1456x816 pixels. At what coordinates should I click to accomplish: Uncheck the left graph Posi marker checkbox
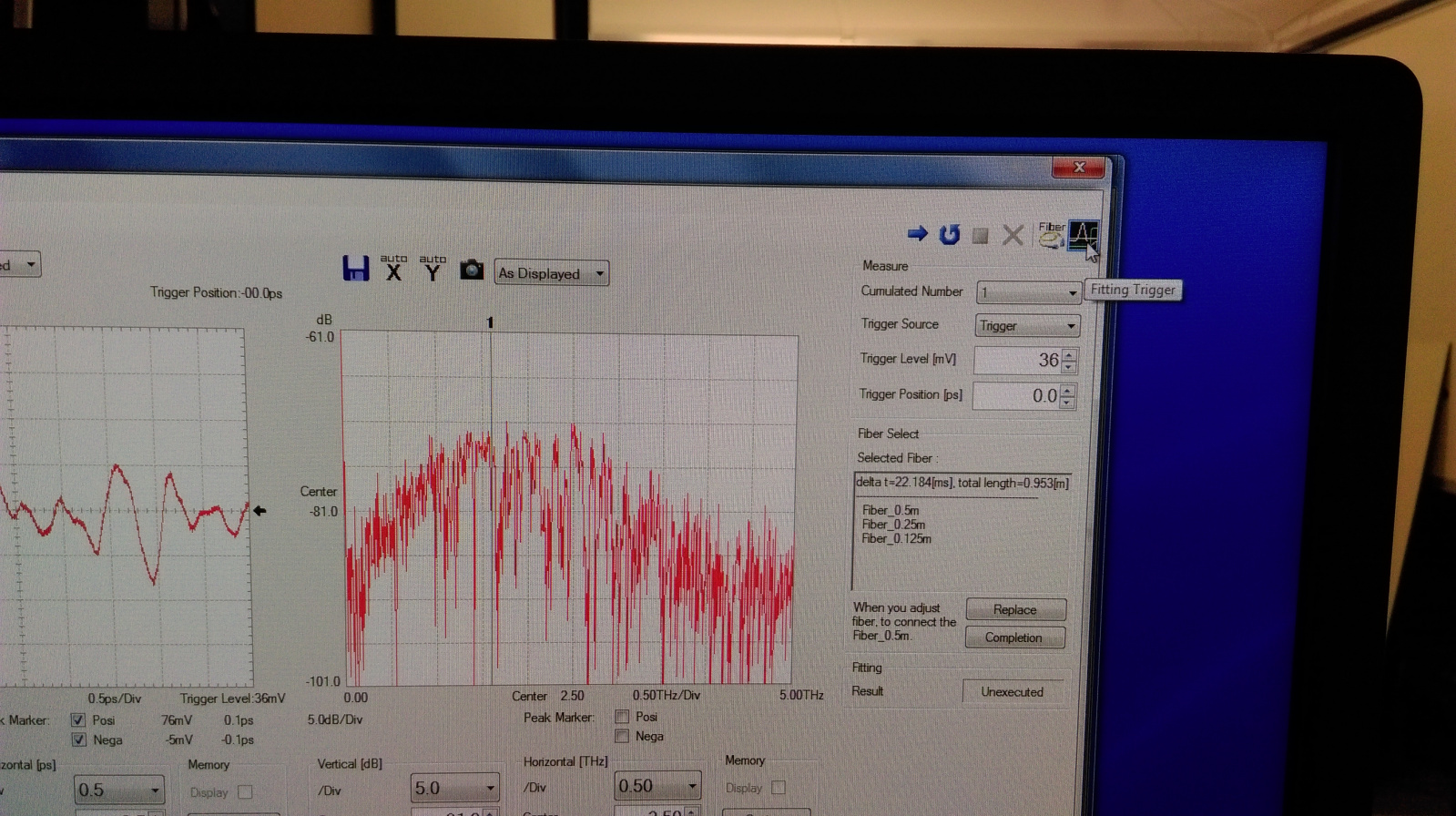(78, 719)
